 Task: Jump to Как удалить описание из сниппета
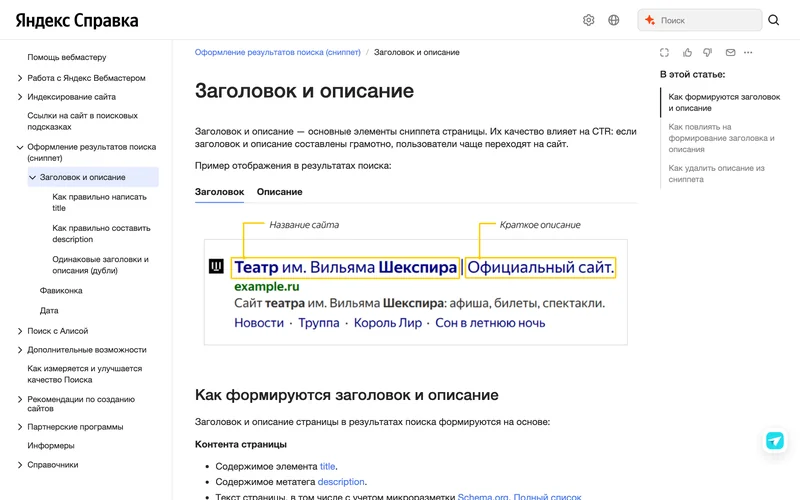pos(716,174)
